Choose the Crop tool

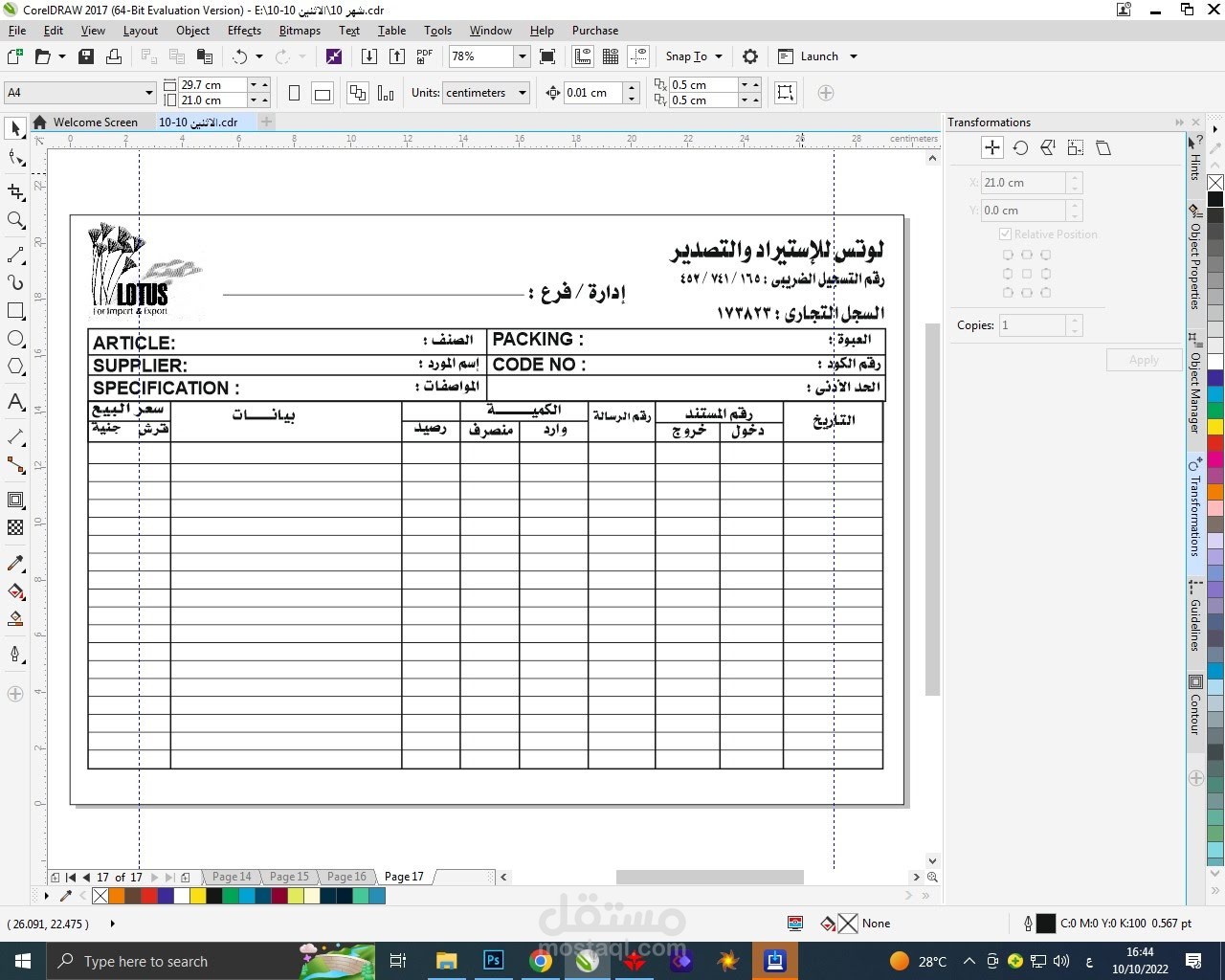[x=15, y=191]
